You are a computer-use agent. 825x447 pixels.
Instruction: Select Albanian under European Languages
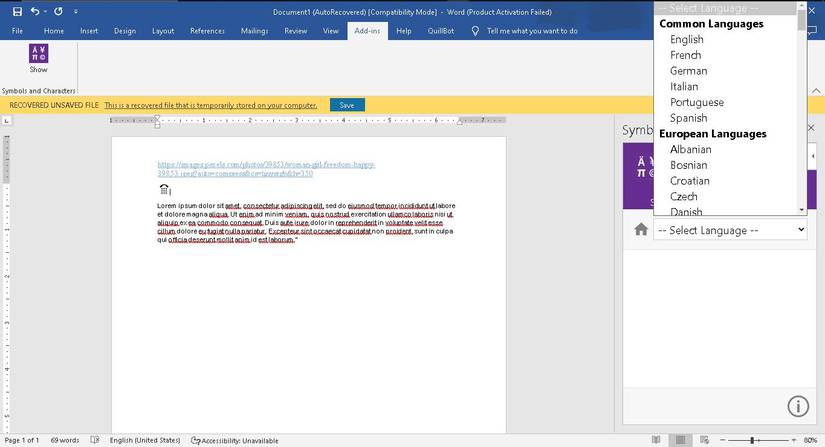pos(690,149)
